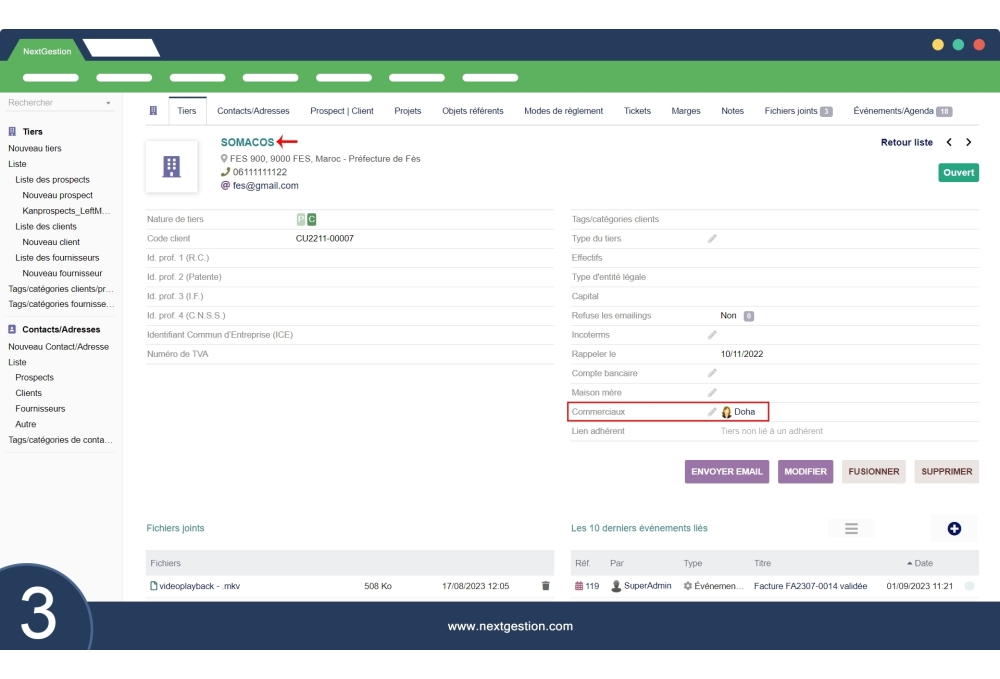
Task: Click the location pin icon of the FES address
Action: [224, 159]
